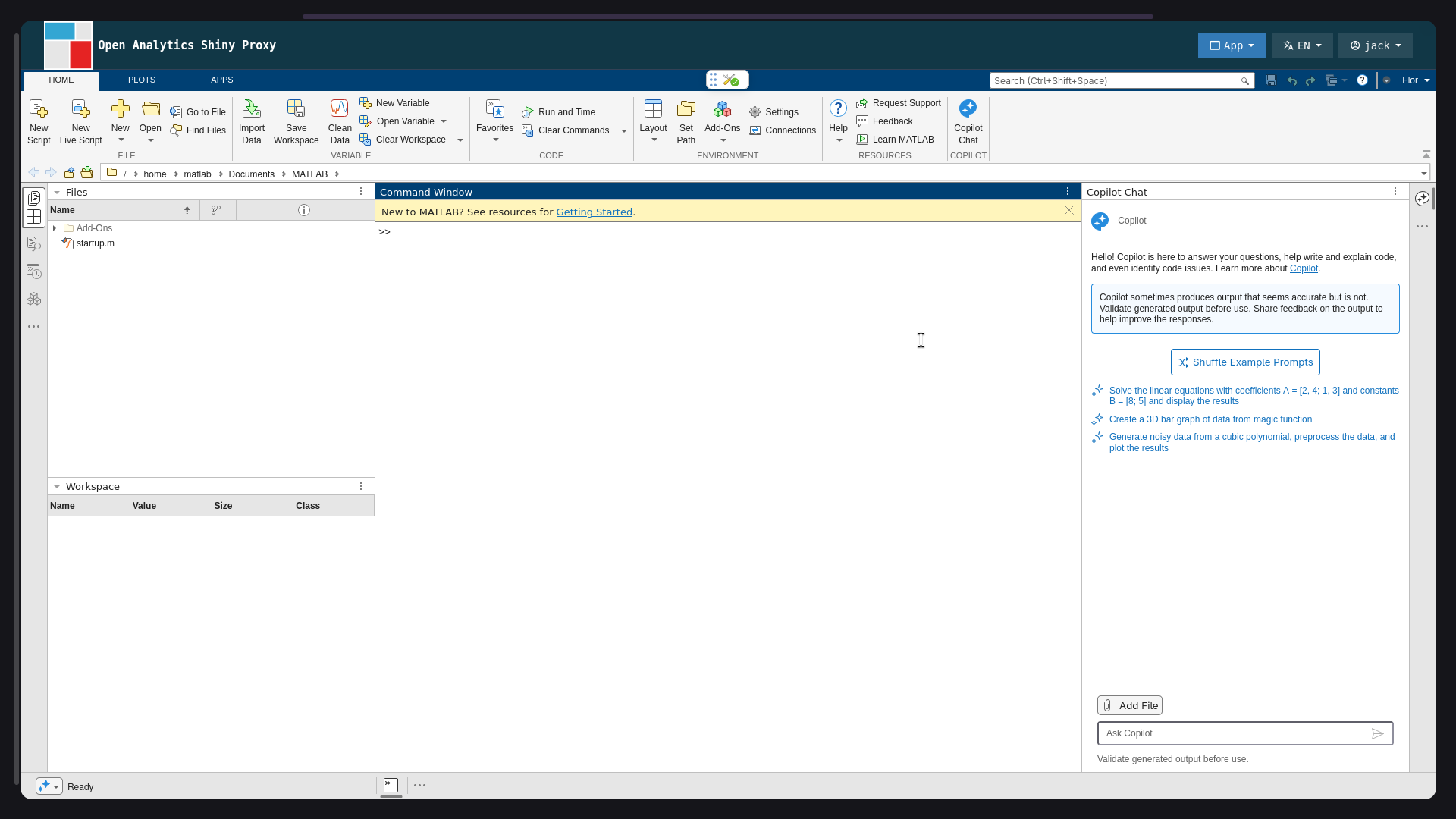Click the Import Data icon
The width and height of the screenshot is (1456, 819).
(252, 121)
